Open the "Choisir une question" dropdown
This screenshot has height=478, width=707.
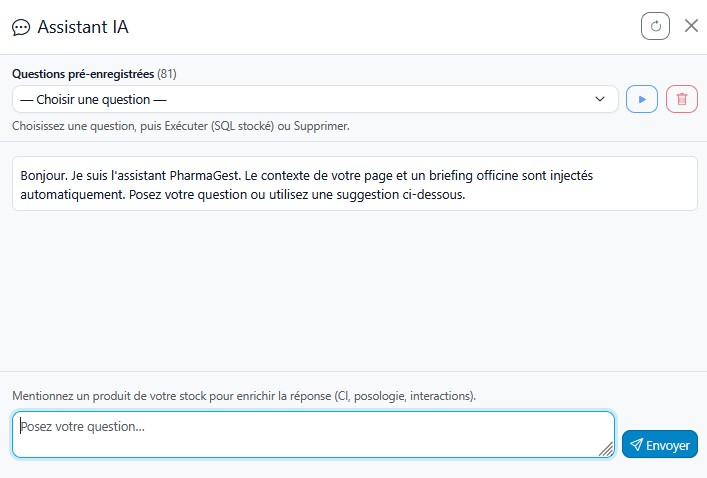pyautogui.click(x=315, y=99)
